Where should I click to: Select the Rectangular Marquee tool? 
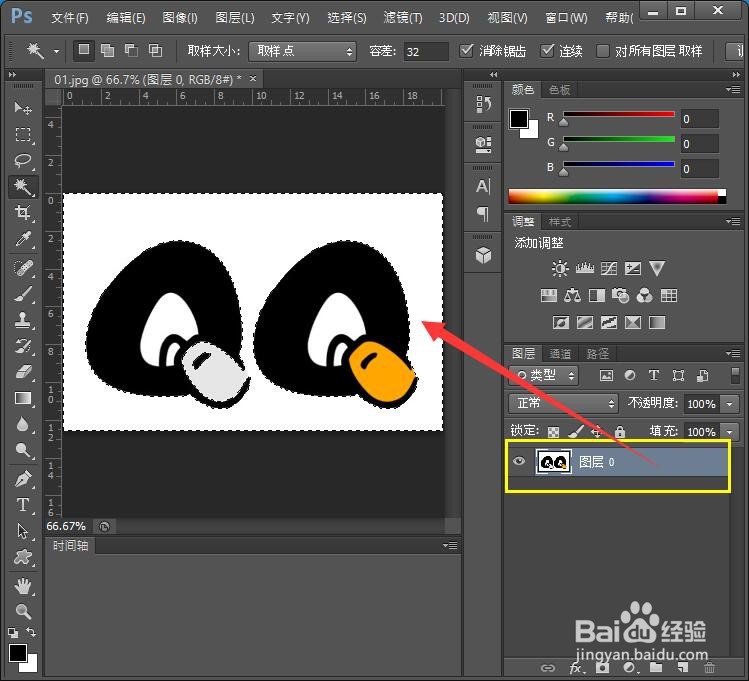point(22,135)
